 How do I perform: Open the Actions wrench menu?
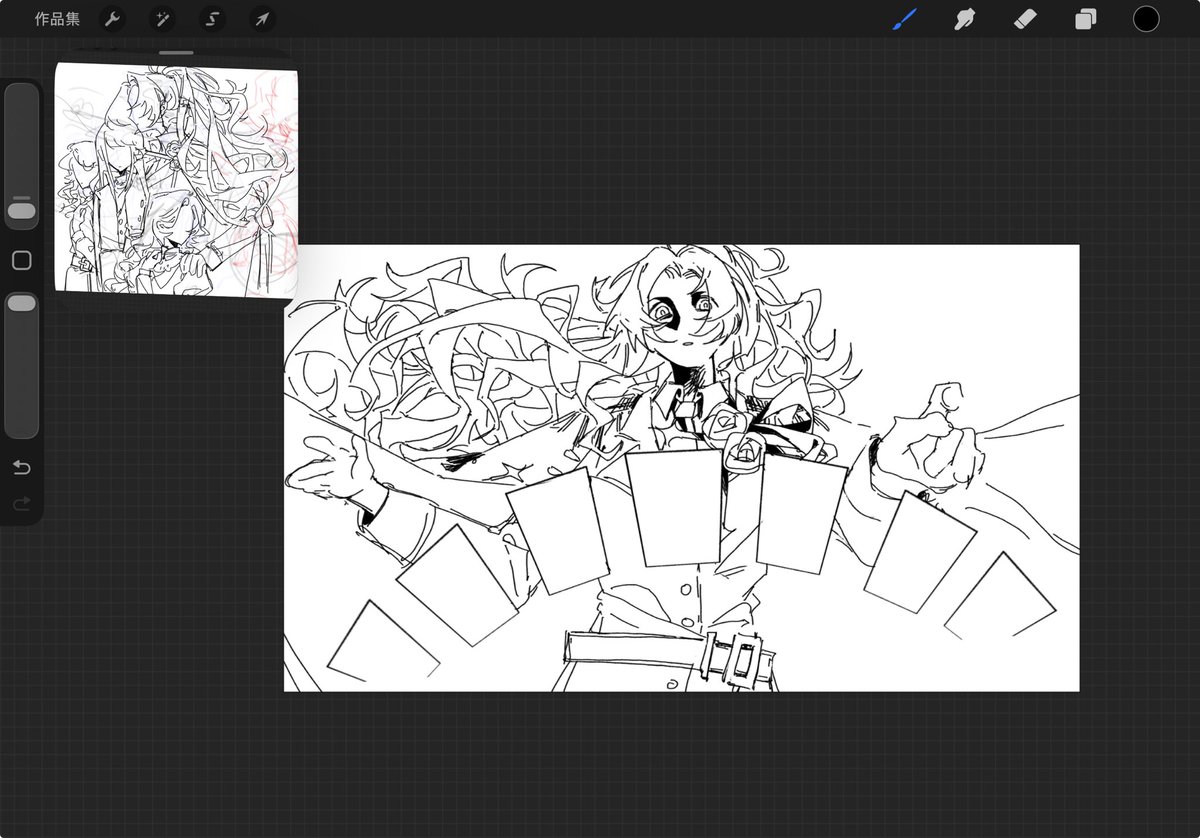tap(112, 19)
